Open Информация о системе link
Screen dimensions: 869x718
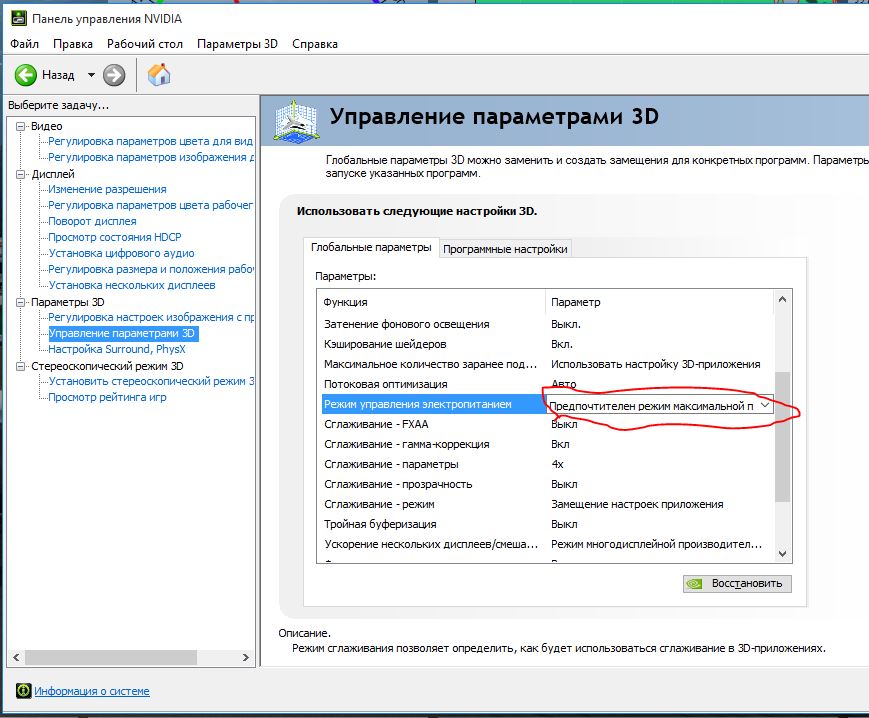(92, 691)
